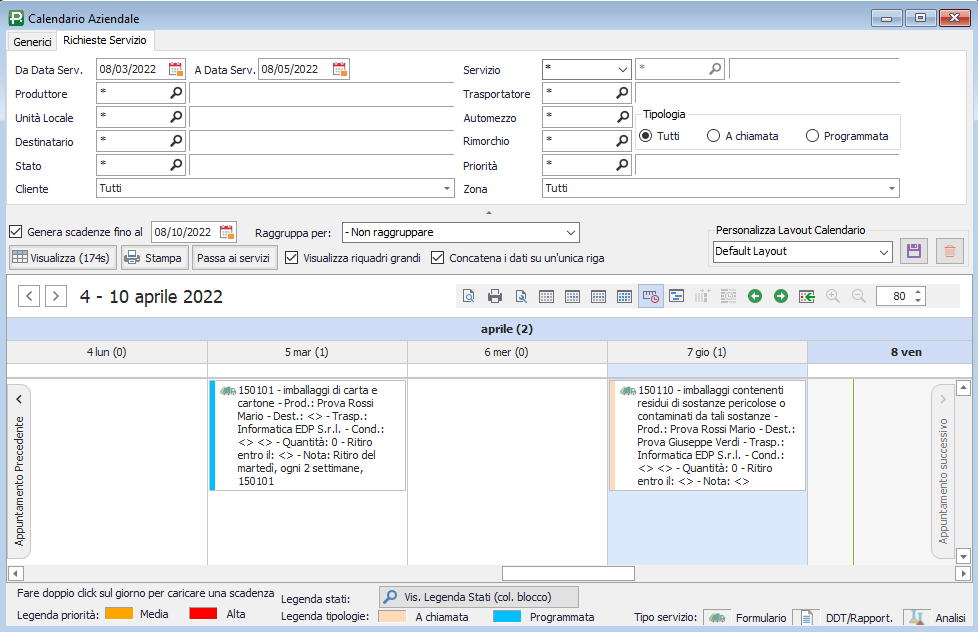Image resolution: width=978 pixels, height=632 pixels.
Task: Select the Richieste Servizio tab
Action: [104, 40]
